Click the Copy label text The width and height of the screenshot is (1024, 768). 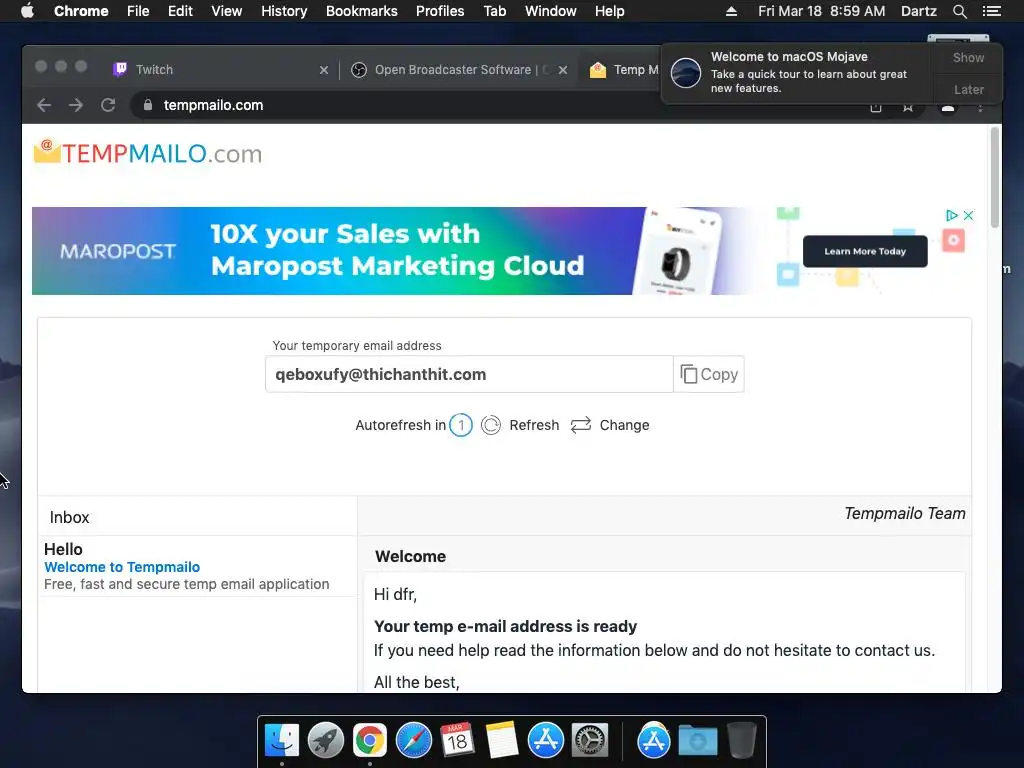(x=719, y=374)
